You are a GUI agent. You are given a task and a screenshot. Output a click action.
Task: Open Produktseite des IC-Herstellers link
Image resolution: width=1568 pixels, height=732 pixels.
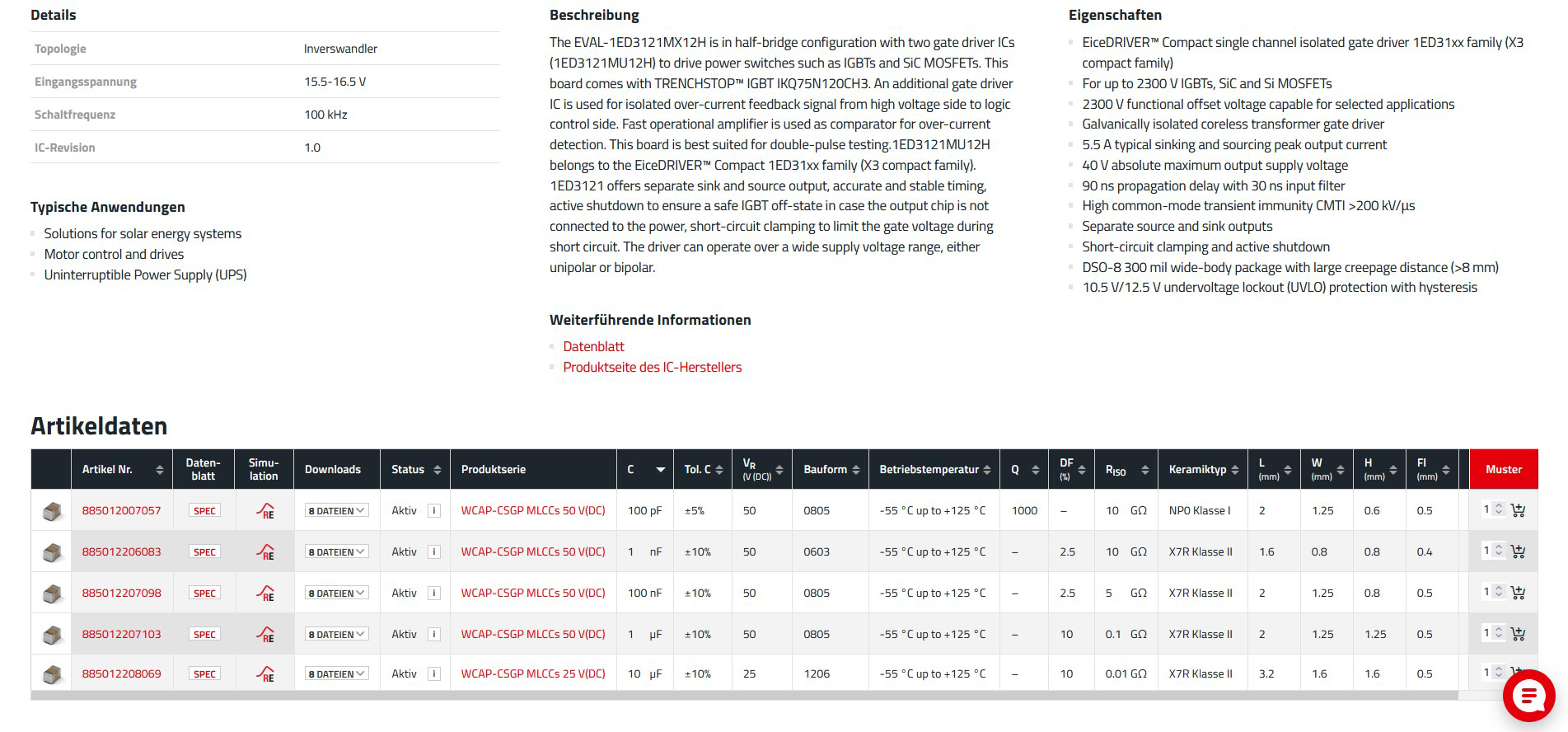[x=652, y=368]
